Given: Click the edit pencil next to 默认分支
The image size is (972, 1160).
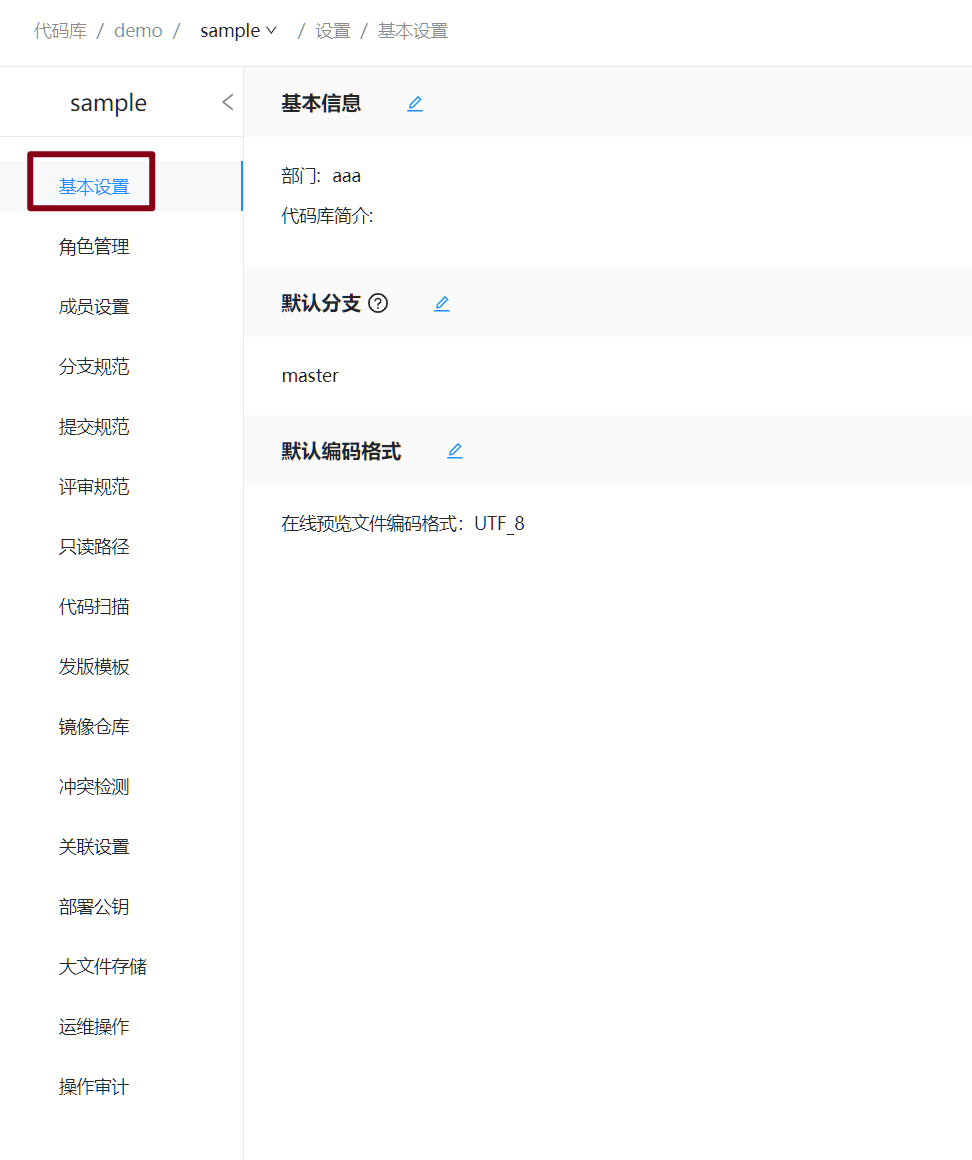Looking at the screenshot, I should tap(442, 304).
